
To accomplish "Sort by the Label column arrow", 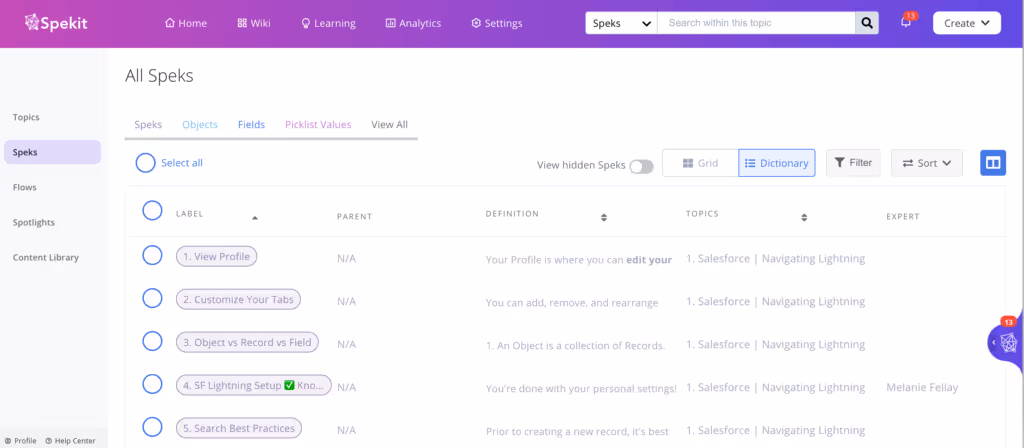I will pyautogui.click(x=255, y=217).
